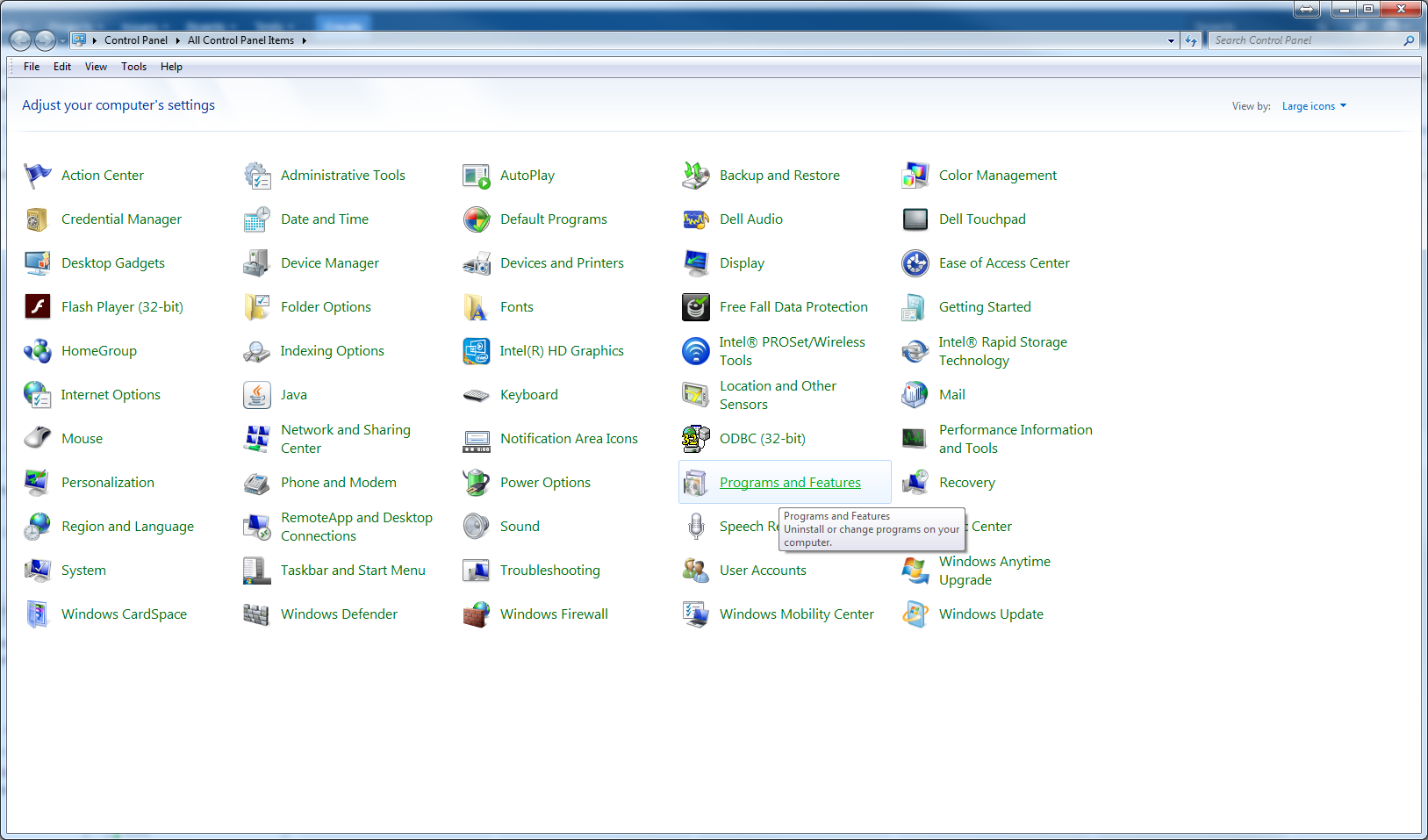Open the Troubleshooting link
1428x840 pixels.
(x=550, y=571)
